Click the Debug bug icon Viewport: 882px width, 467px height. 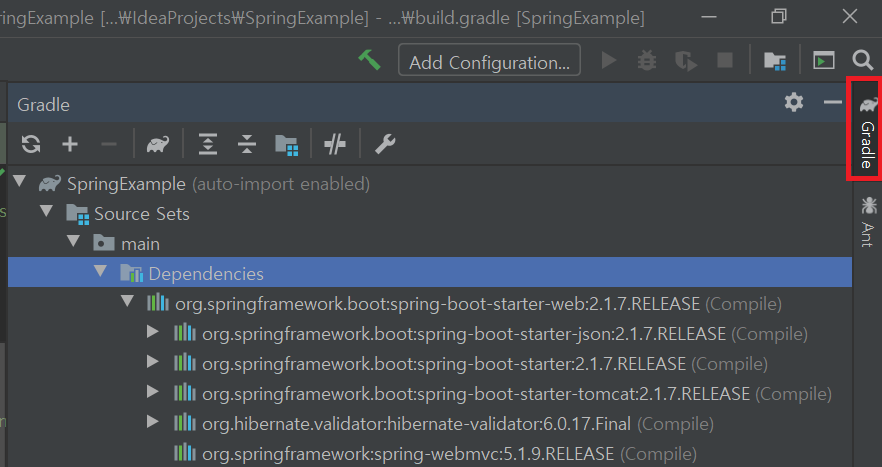647,60
